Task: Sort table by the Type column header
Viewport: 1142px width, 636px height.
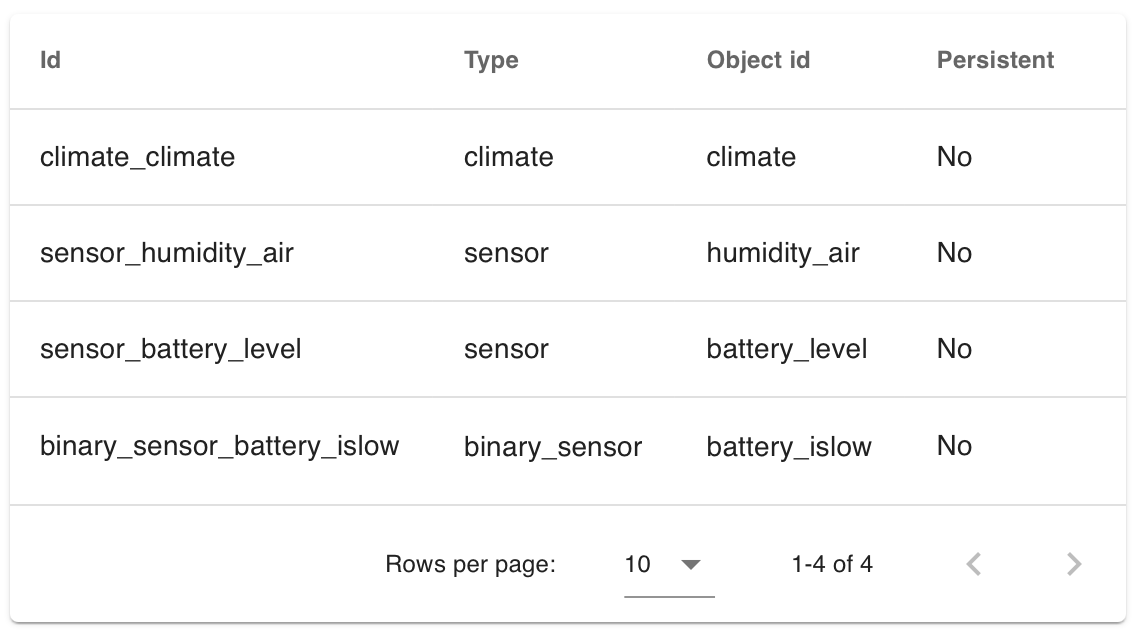Action: (492, 60)
